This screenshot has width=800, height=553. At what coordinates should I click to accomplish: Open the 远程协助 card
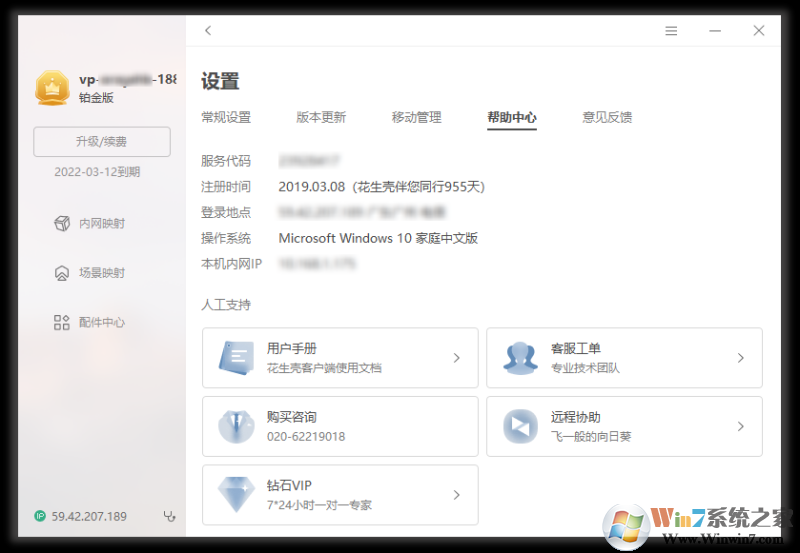[624, 426]
